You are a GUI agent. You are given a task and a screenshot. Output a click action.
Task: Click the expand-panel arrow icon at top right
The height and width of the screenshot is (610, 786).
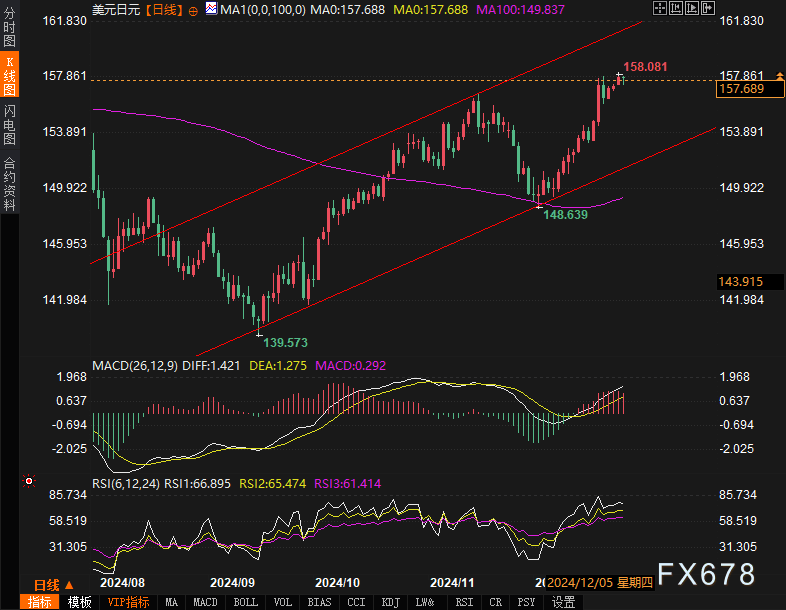(x=708, y=8)
